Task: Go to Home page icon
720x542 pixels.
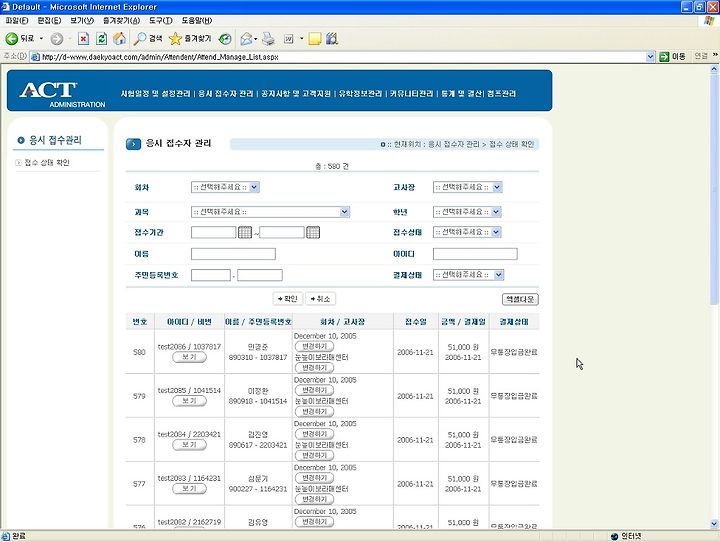Action: (x=119, y=39)
